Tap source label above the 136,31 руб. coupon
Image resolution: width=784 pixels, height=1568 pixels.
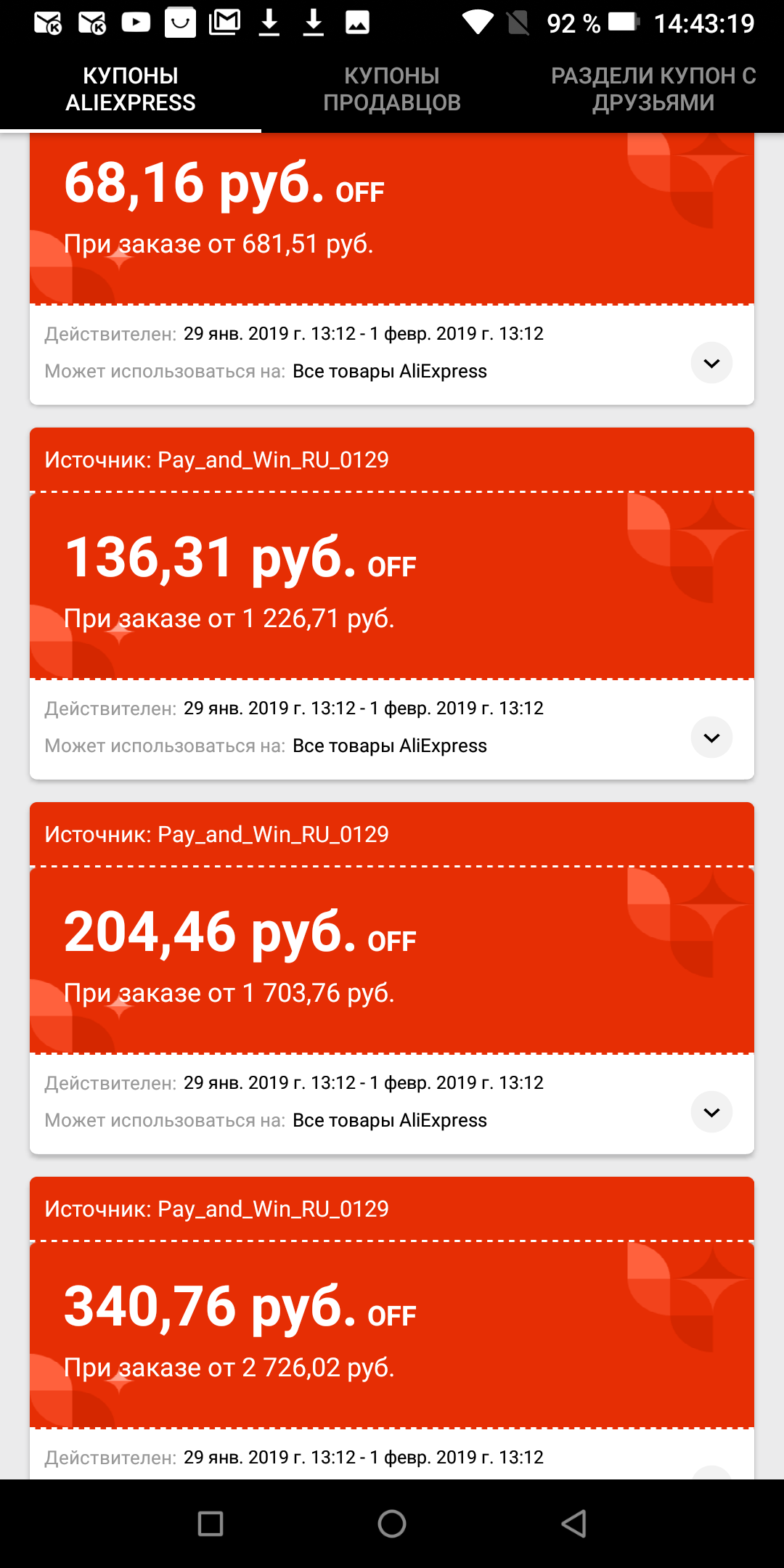pyautogui.click(x=216, y=460)
